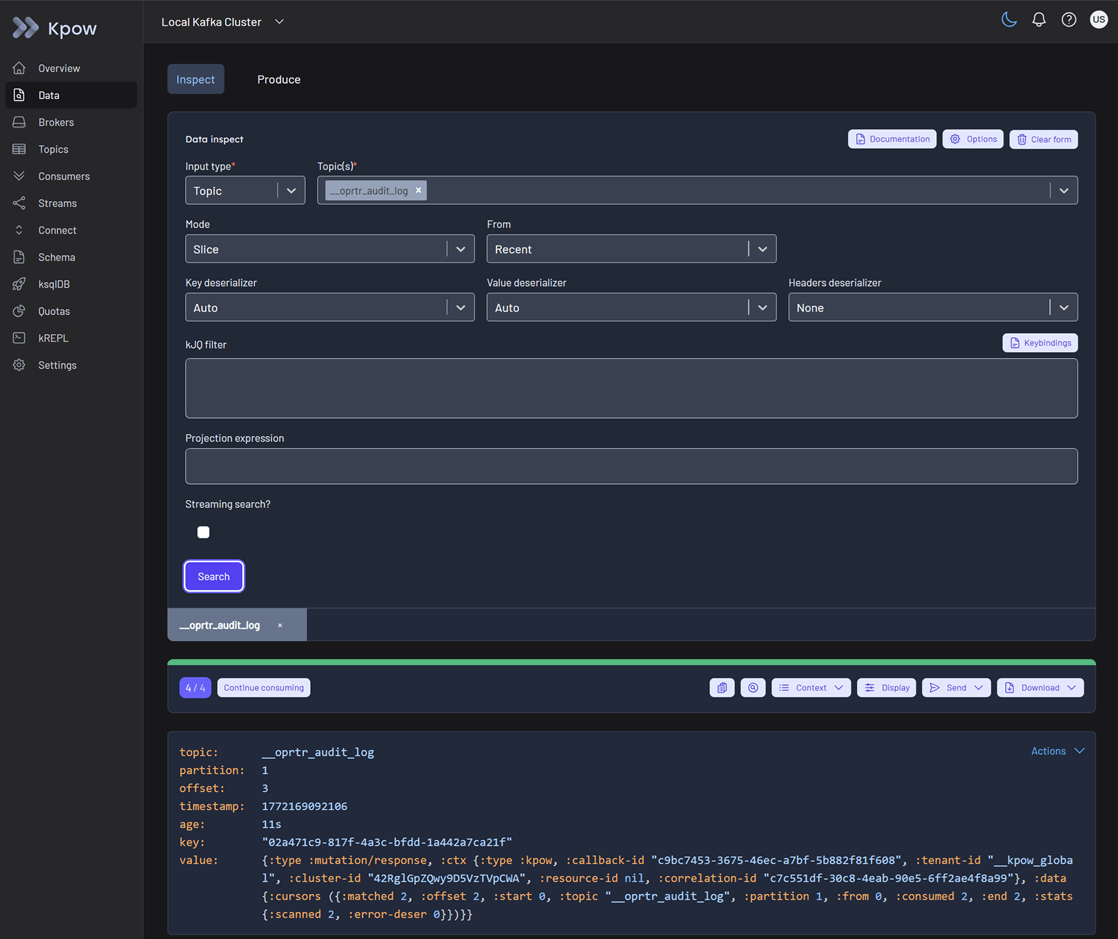Select the Data sidebar item

(x=69, y=96)
